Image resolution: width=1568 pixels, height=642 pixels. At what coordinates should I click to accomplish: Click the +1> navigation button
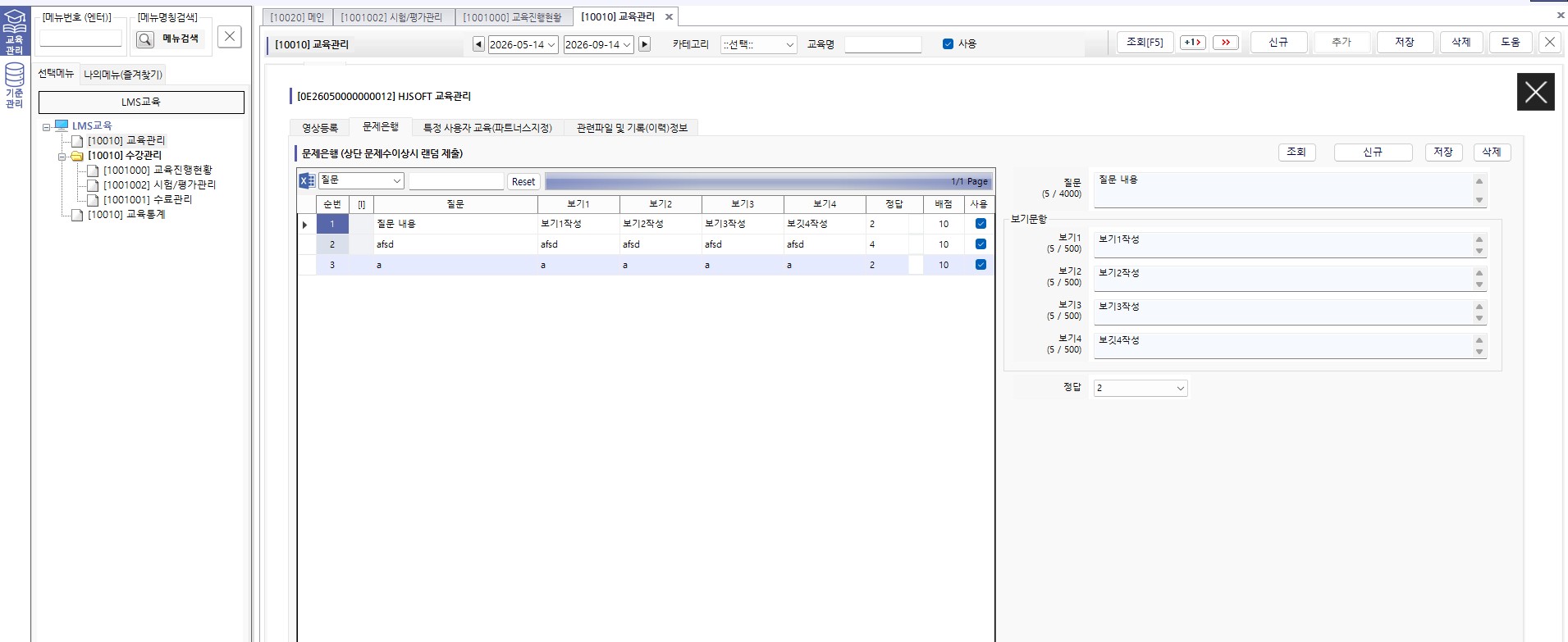pyautogui.click(x=1192, y=43)
